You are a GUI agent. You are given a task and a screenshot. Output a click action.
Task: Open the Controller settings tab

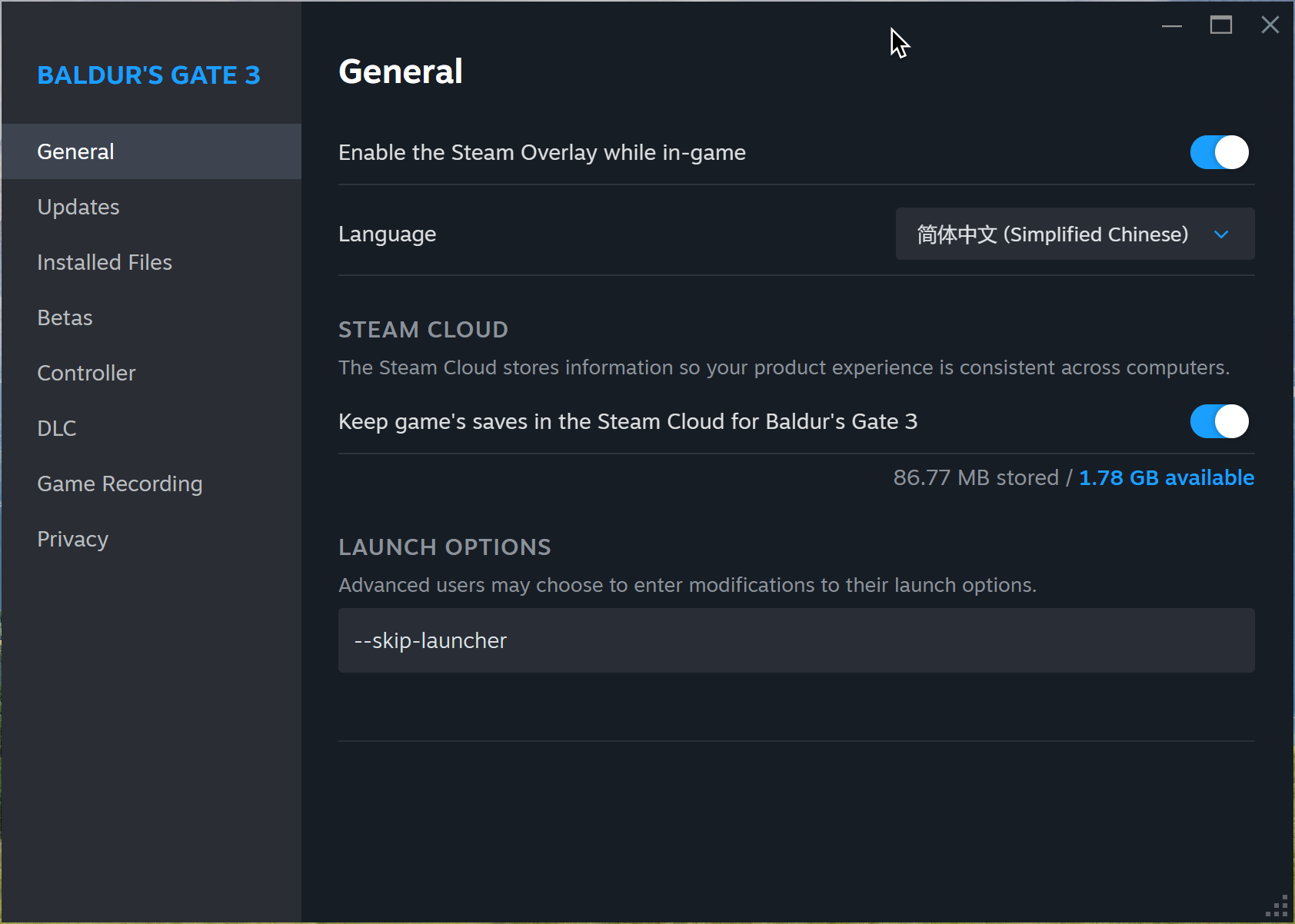point(151,373)
